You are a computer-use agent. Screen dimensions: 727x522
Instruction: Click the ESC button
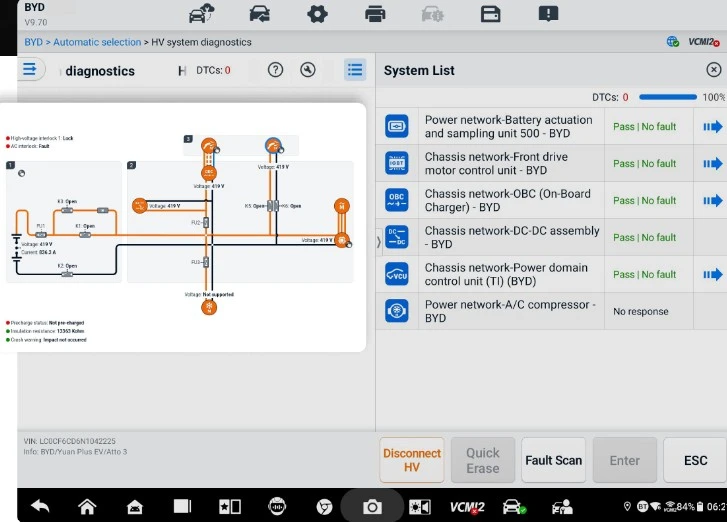click(695, 460)
